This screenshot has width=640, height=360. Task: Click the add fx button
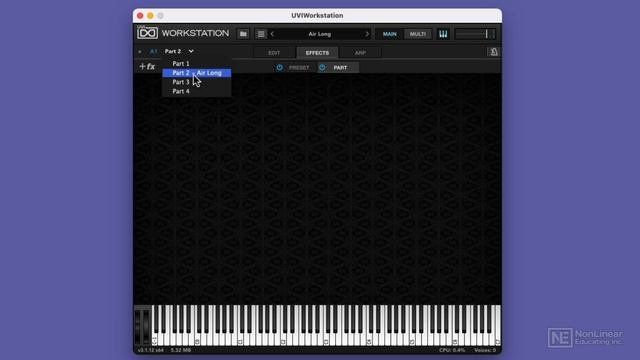(147, 66)
